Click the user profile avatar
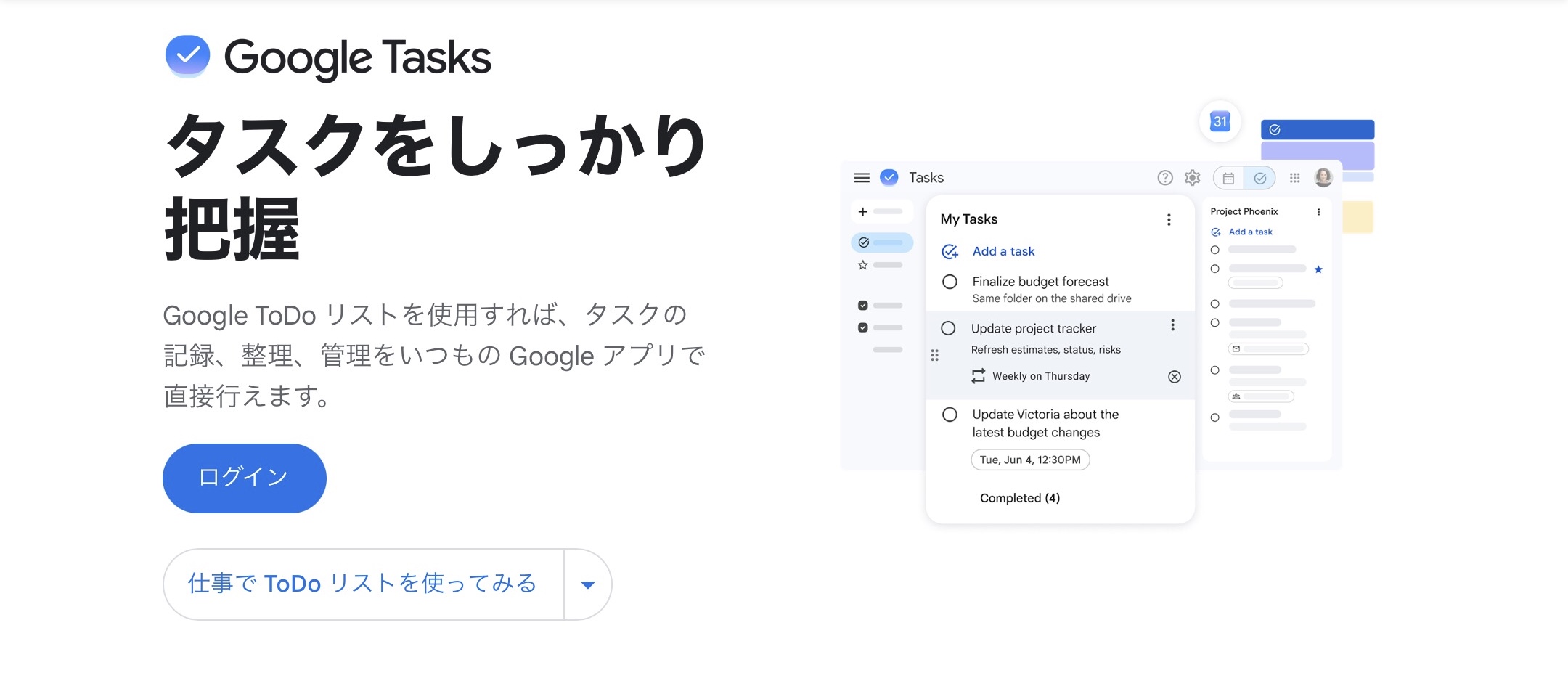1568x673 pixels. coord(1323,177)
